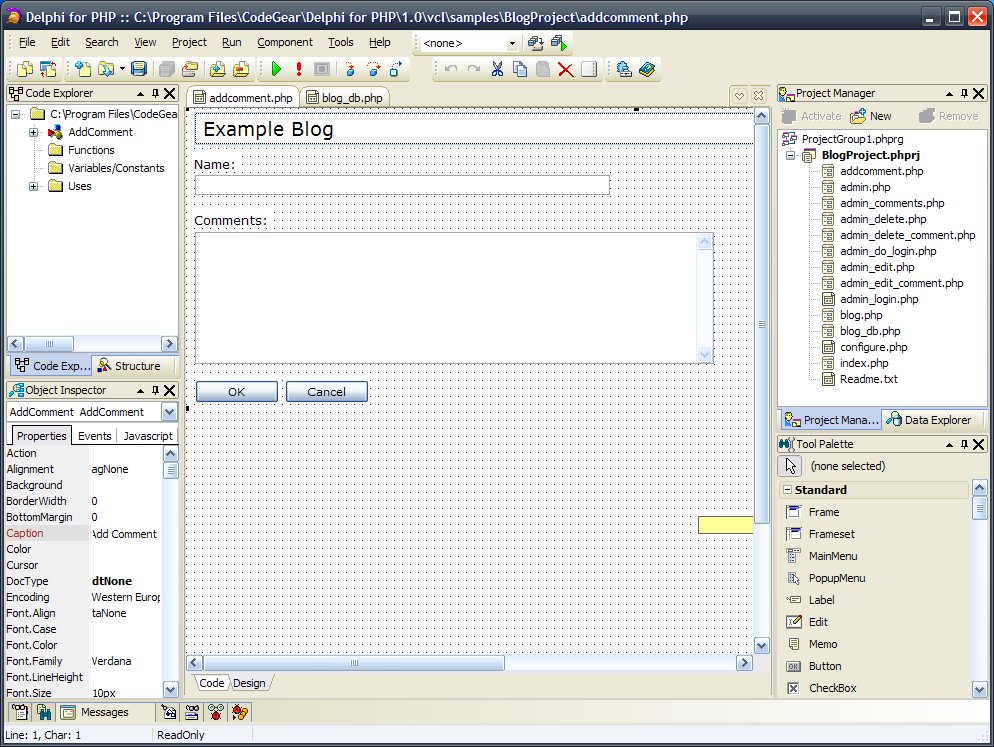Select the MainMenu component in Tool Palette
The image size is (994, 747).
pos(833,556)
